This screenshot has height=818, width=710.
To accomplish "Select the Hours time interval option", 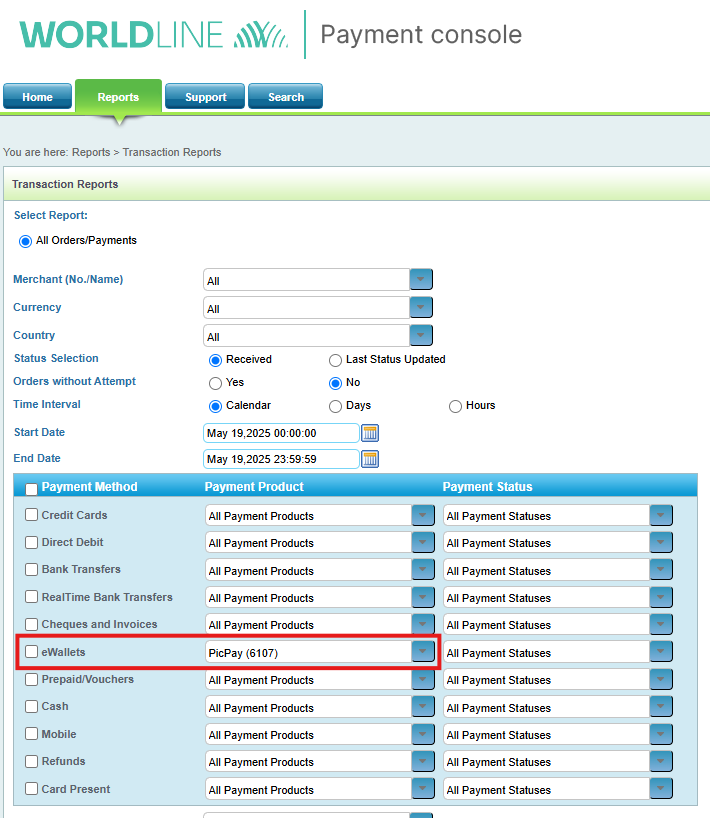I will coord(456,406).
